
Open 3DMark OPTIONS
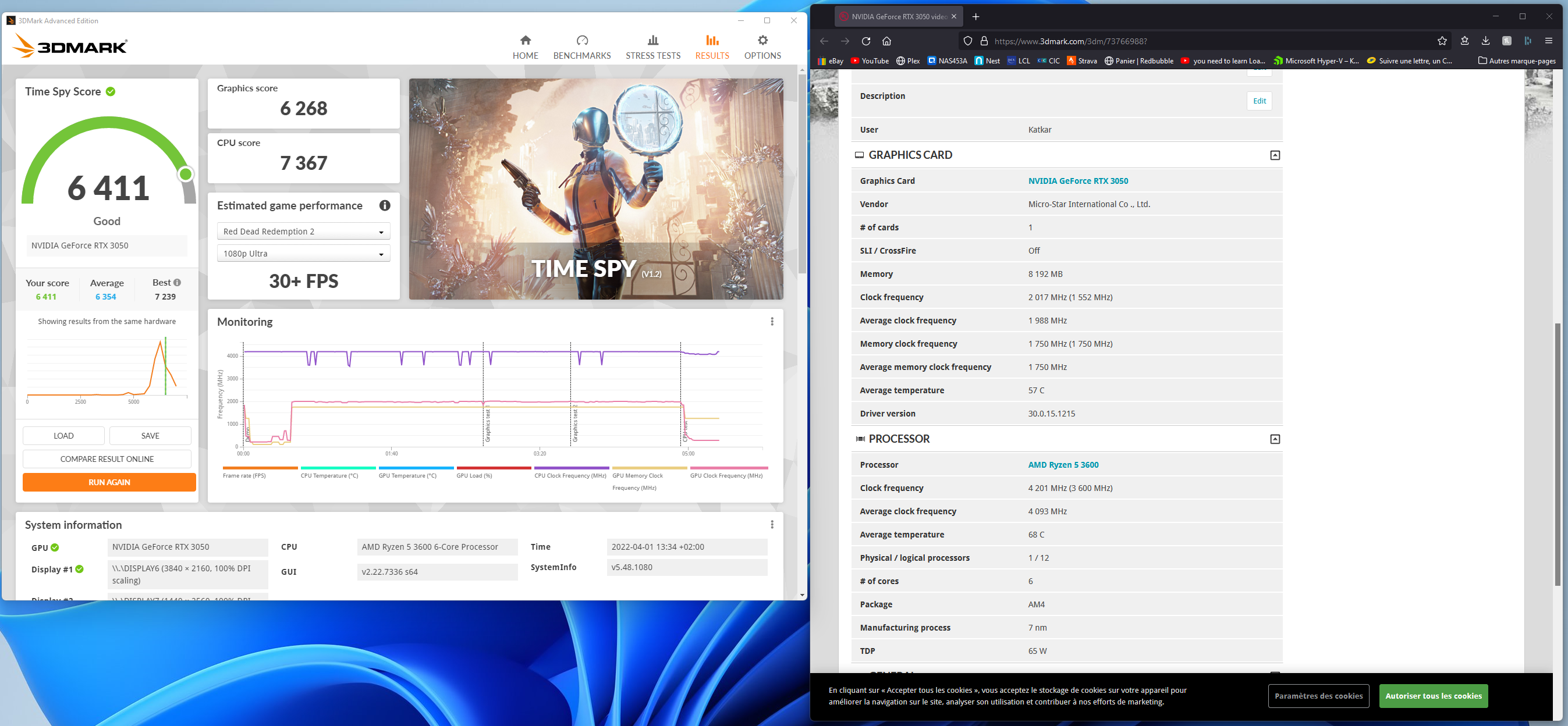[x=762, y=48]
